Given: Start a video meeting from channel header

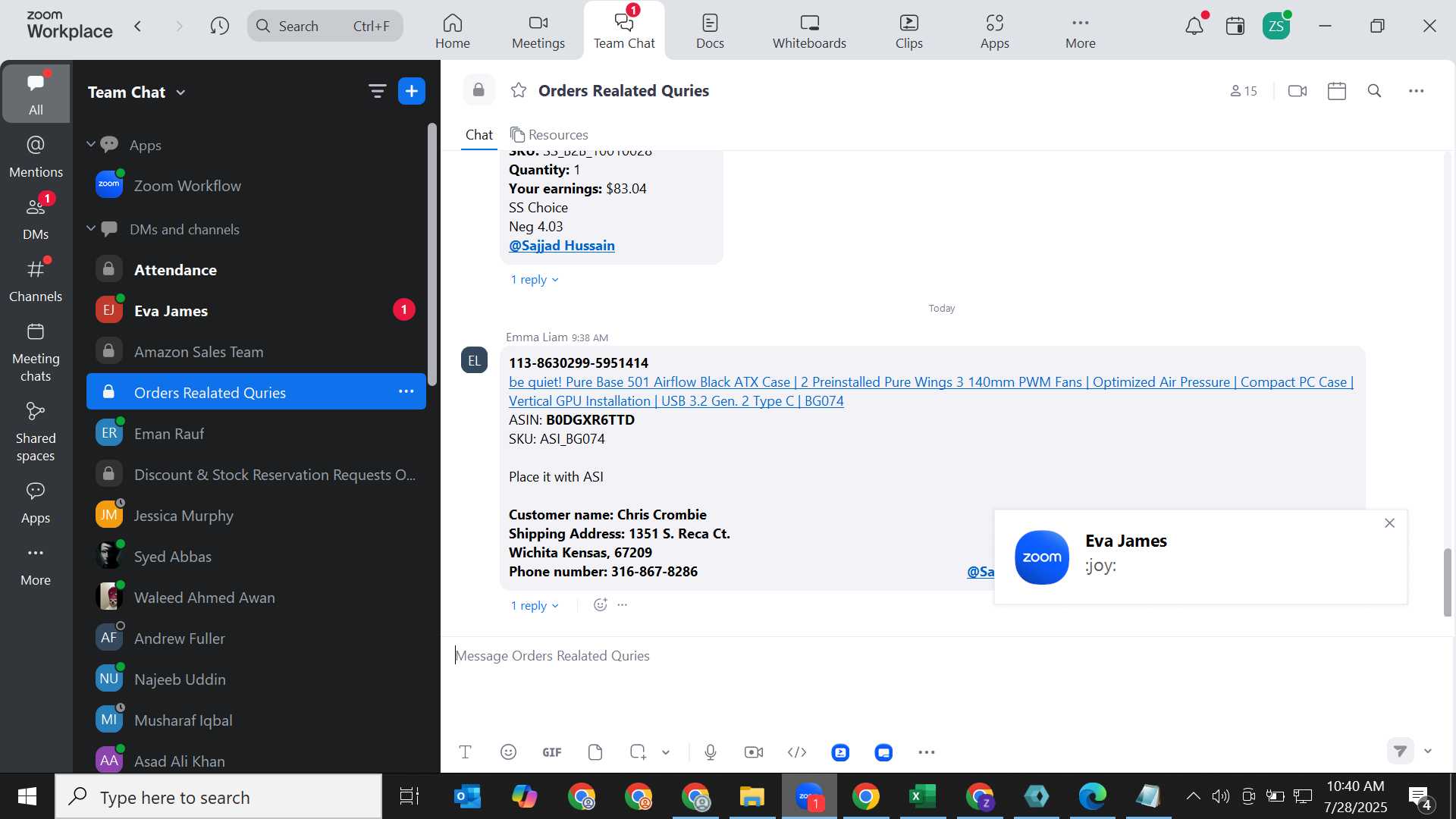Looking at the screenshot, I should tap(1298, 91).
